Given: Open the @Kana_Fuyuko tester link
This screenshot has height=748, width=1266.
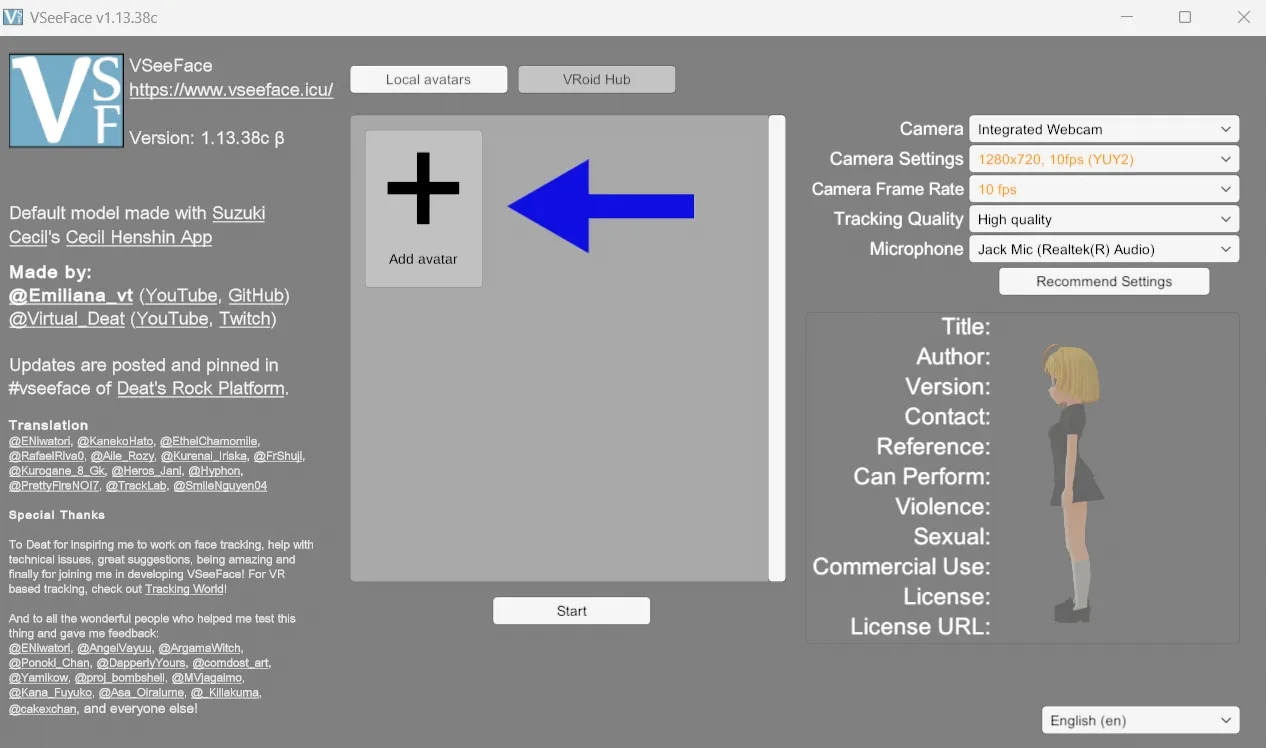Looking at the screenshot, I should (50, 693).
